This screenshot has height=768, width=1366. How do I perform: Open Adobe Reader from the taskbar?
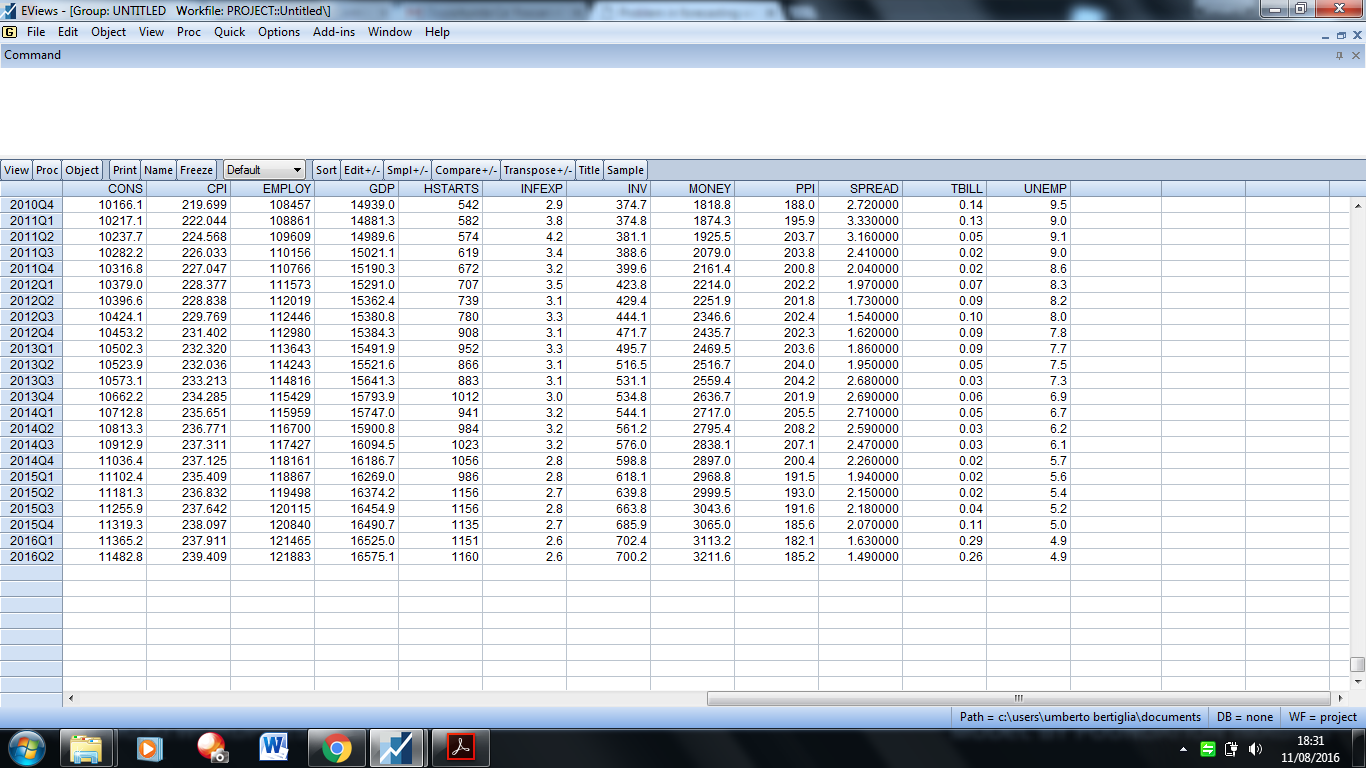point(459,747)
